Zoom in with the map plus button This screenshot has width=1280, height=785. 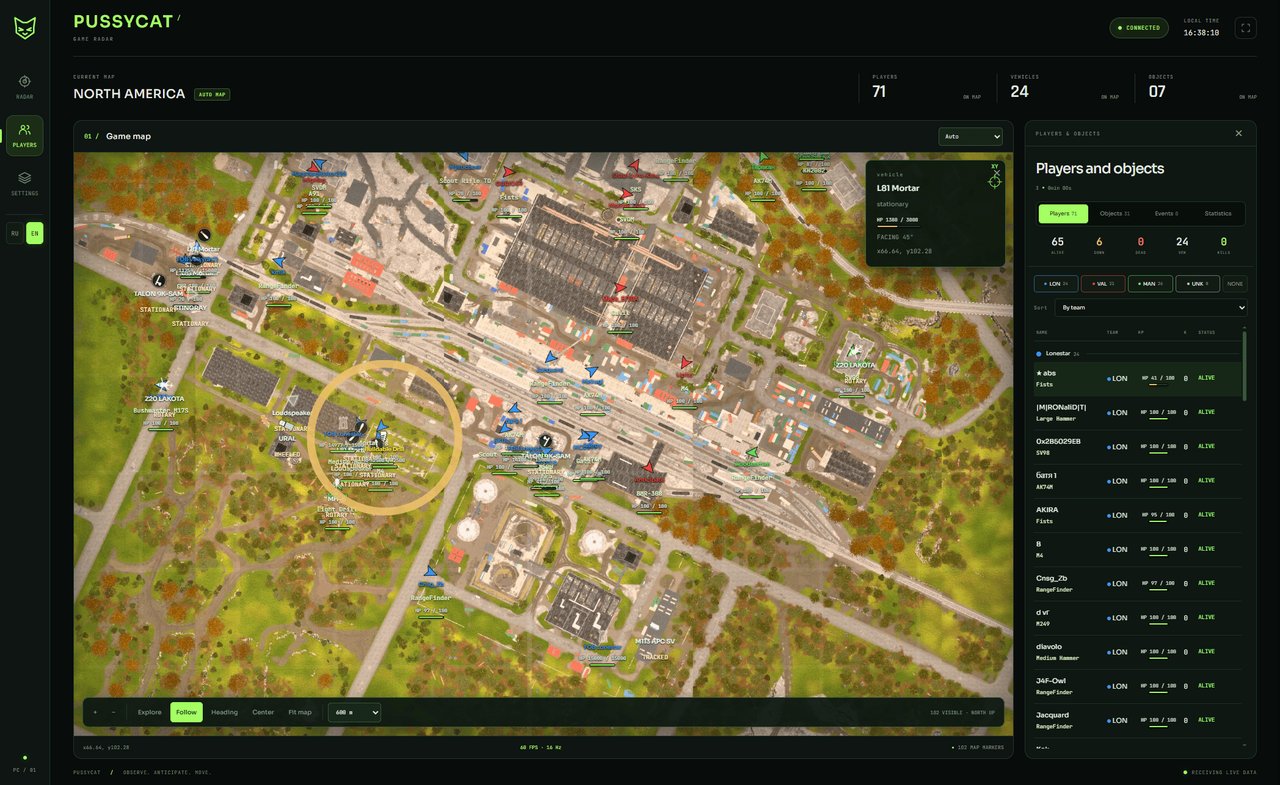(x=96, y=712)
